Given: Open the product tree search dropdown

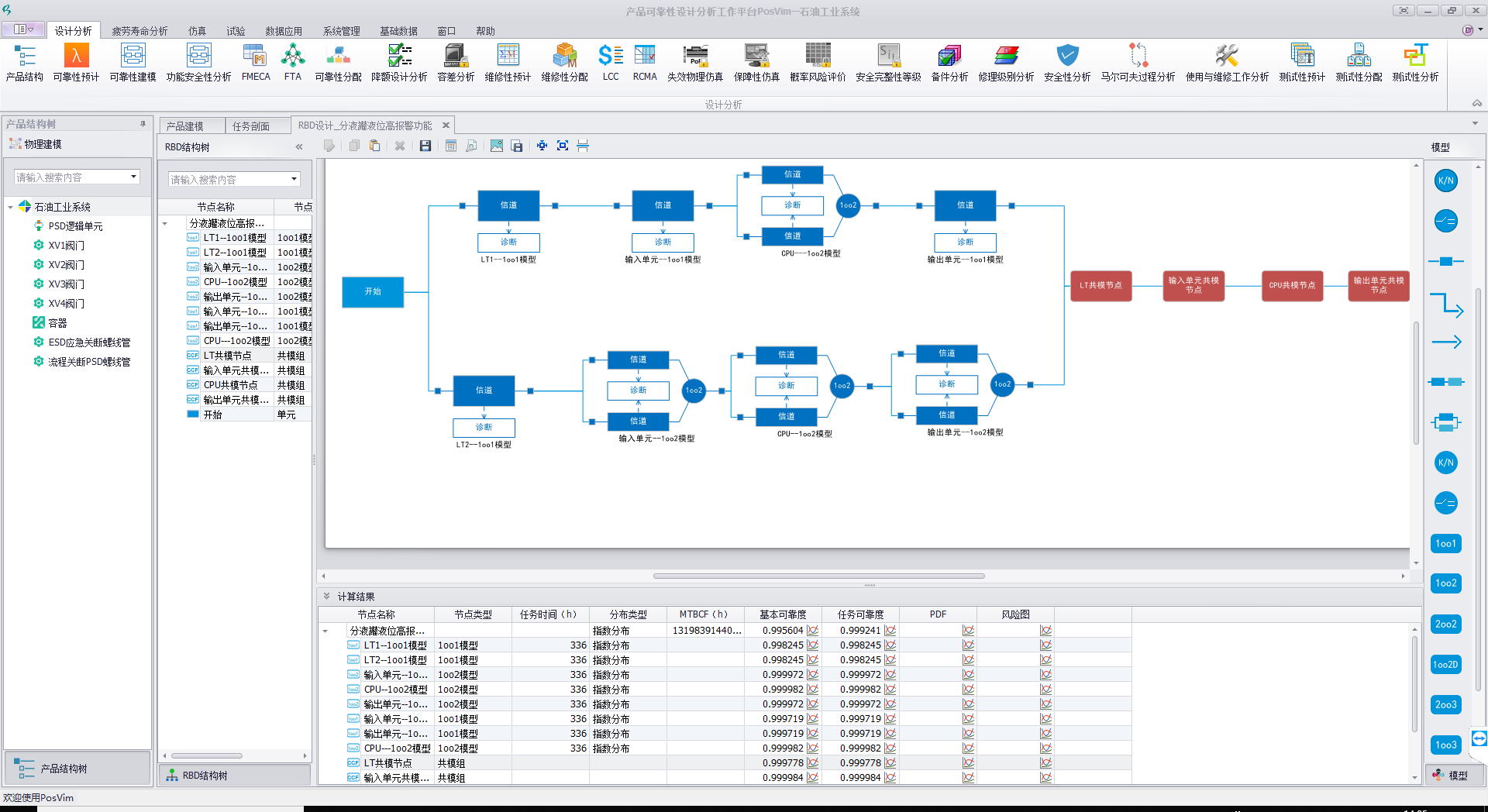Looking at the screenshot, I should click(x=133, y=177).
